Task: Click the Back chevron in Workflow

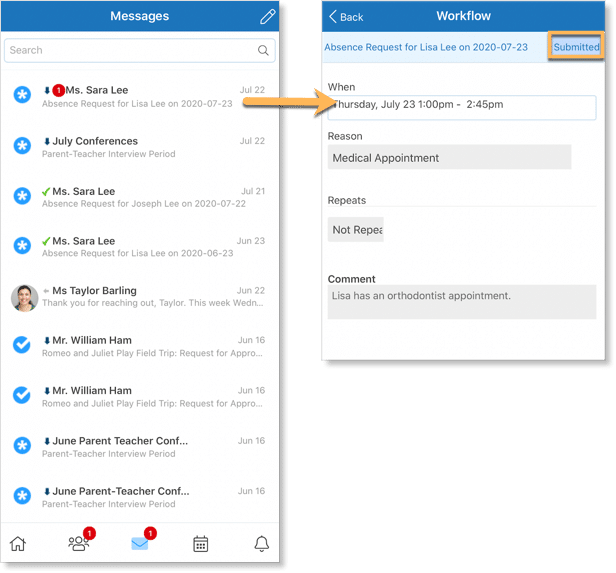Action: (x=345, y=17)
